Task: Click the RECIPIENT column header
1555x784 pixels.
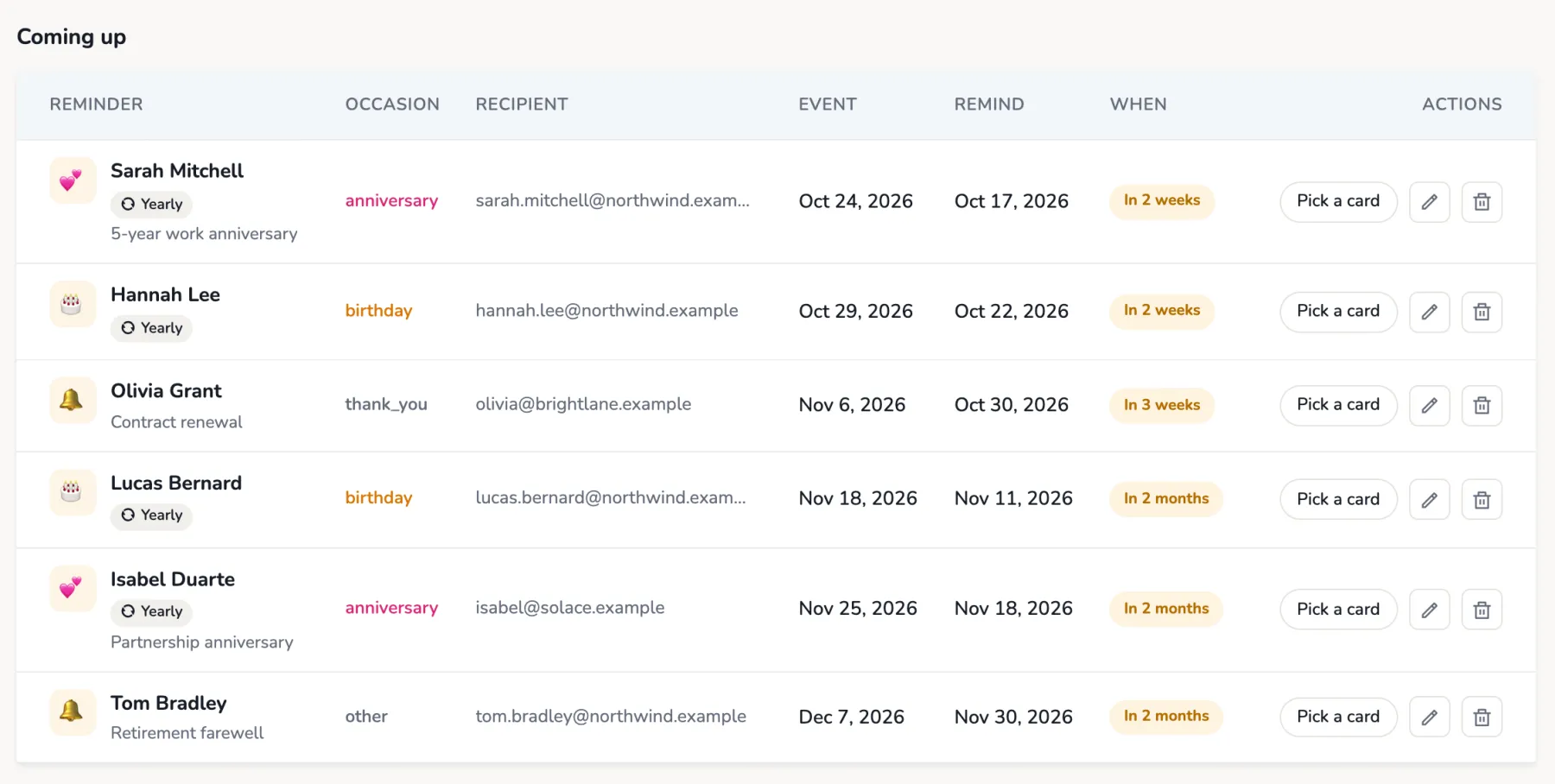Action: 522,104
